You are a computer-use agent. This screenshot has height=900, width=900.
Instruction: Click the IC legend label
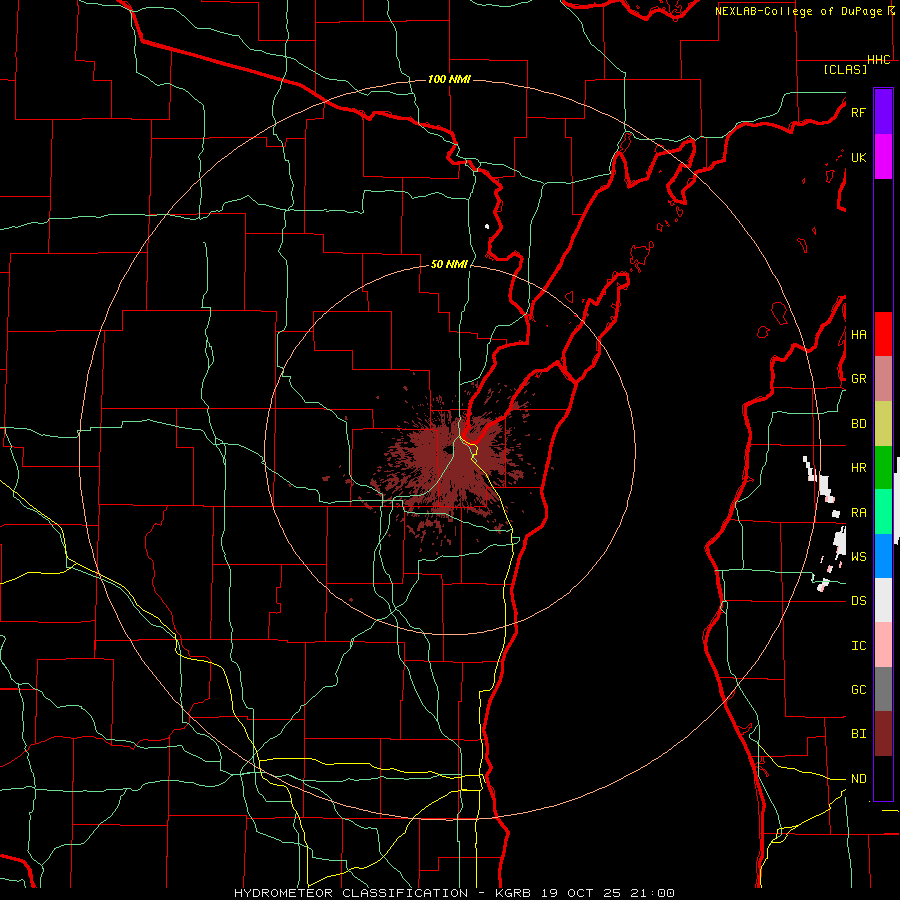pyautogui.click(x=858, y=645)
